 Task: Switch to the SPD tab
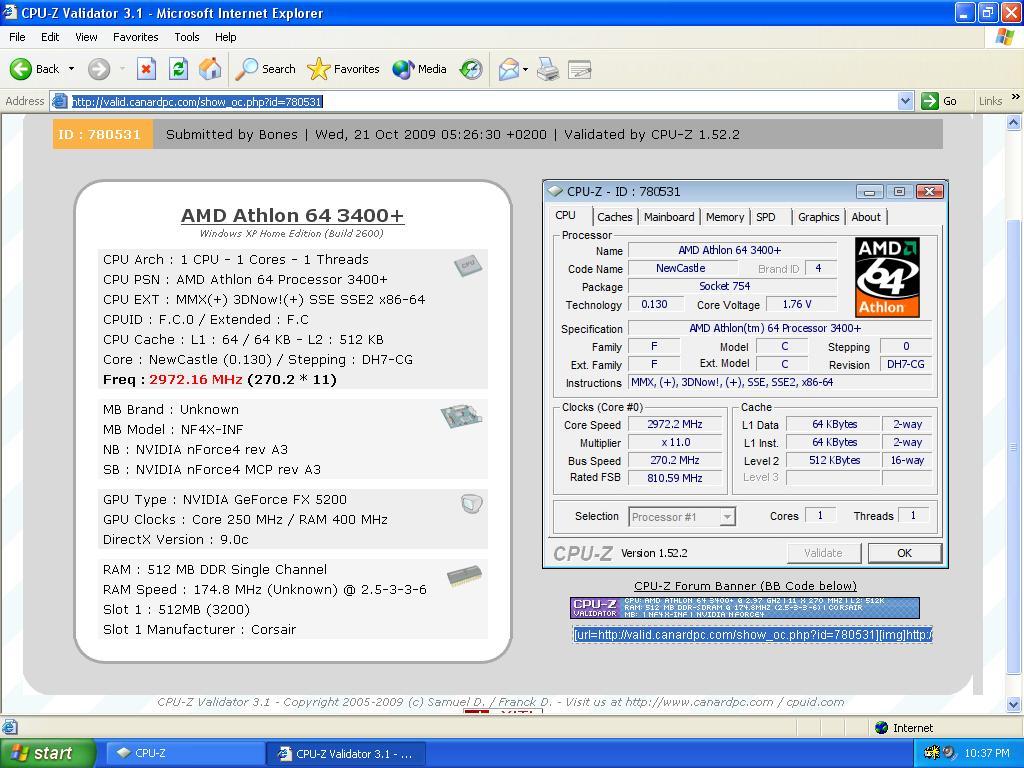tap(766, 217)
